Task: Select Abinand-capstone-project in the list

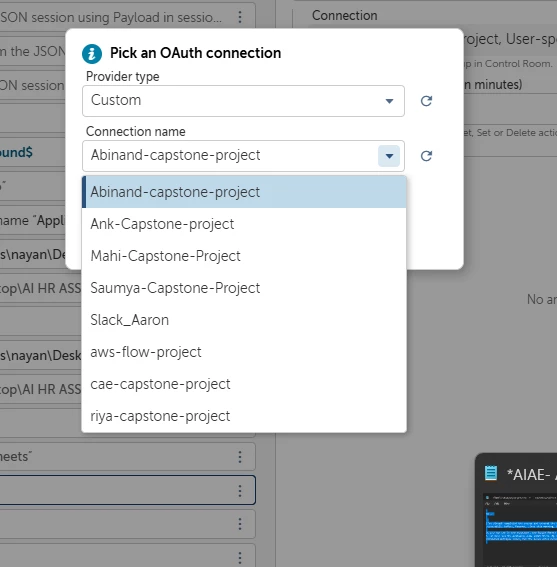Action: [x=244, y=192]
